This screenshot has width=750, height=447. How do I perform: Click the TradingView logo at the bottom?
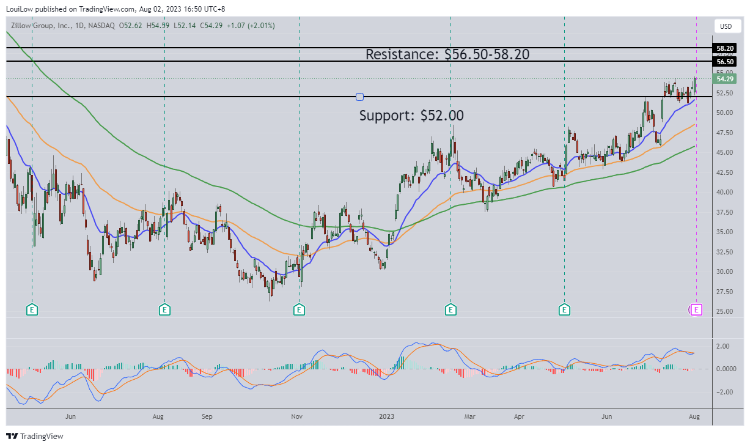[x=34, y=436]
